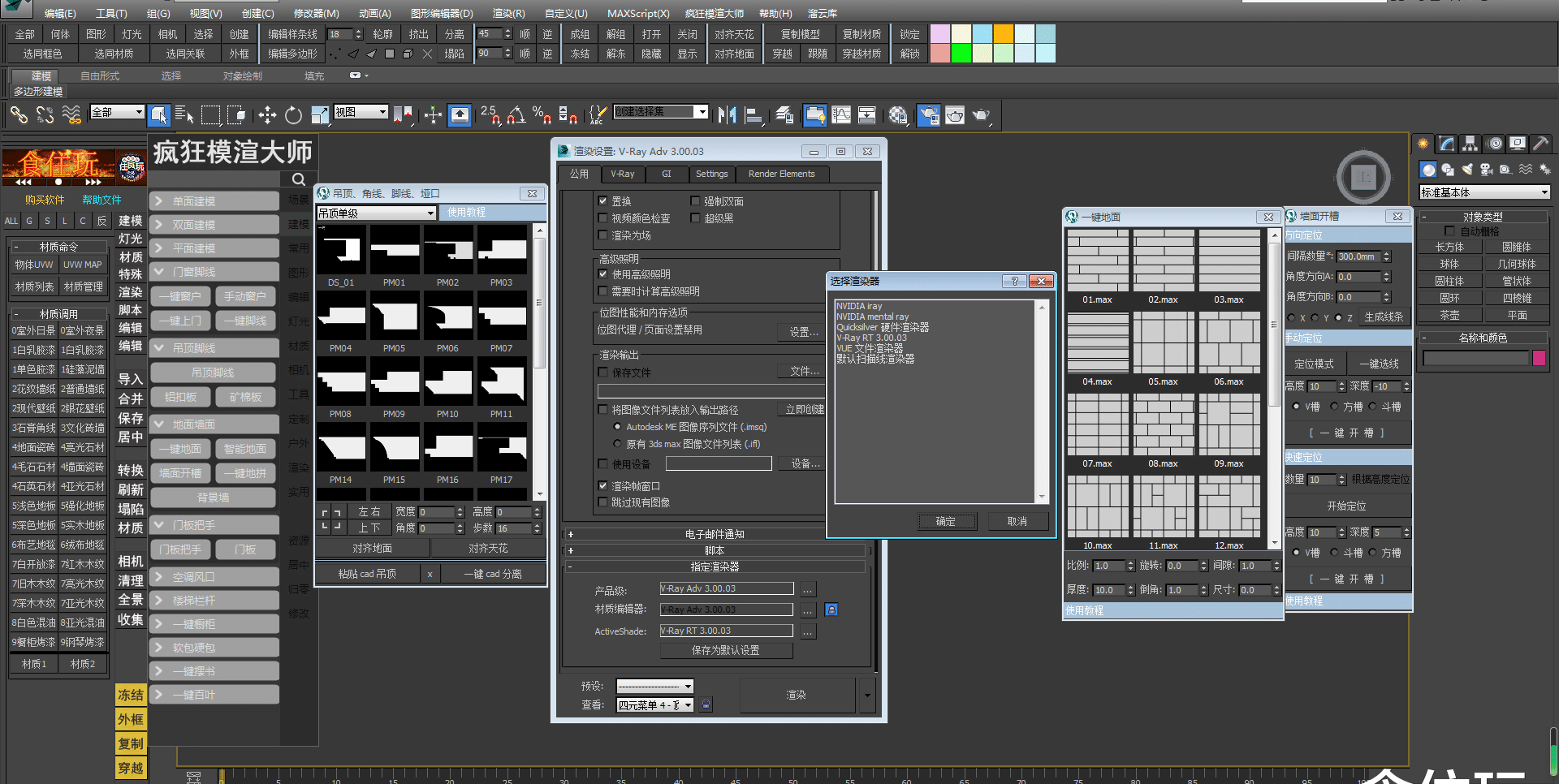The height and width of the screenshot is (784, 1559).
Task: Click the 保存为默认设置 button
Action: pyautogui.click(x=726, y=650)
